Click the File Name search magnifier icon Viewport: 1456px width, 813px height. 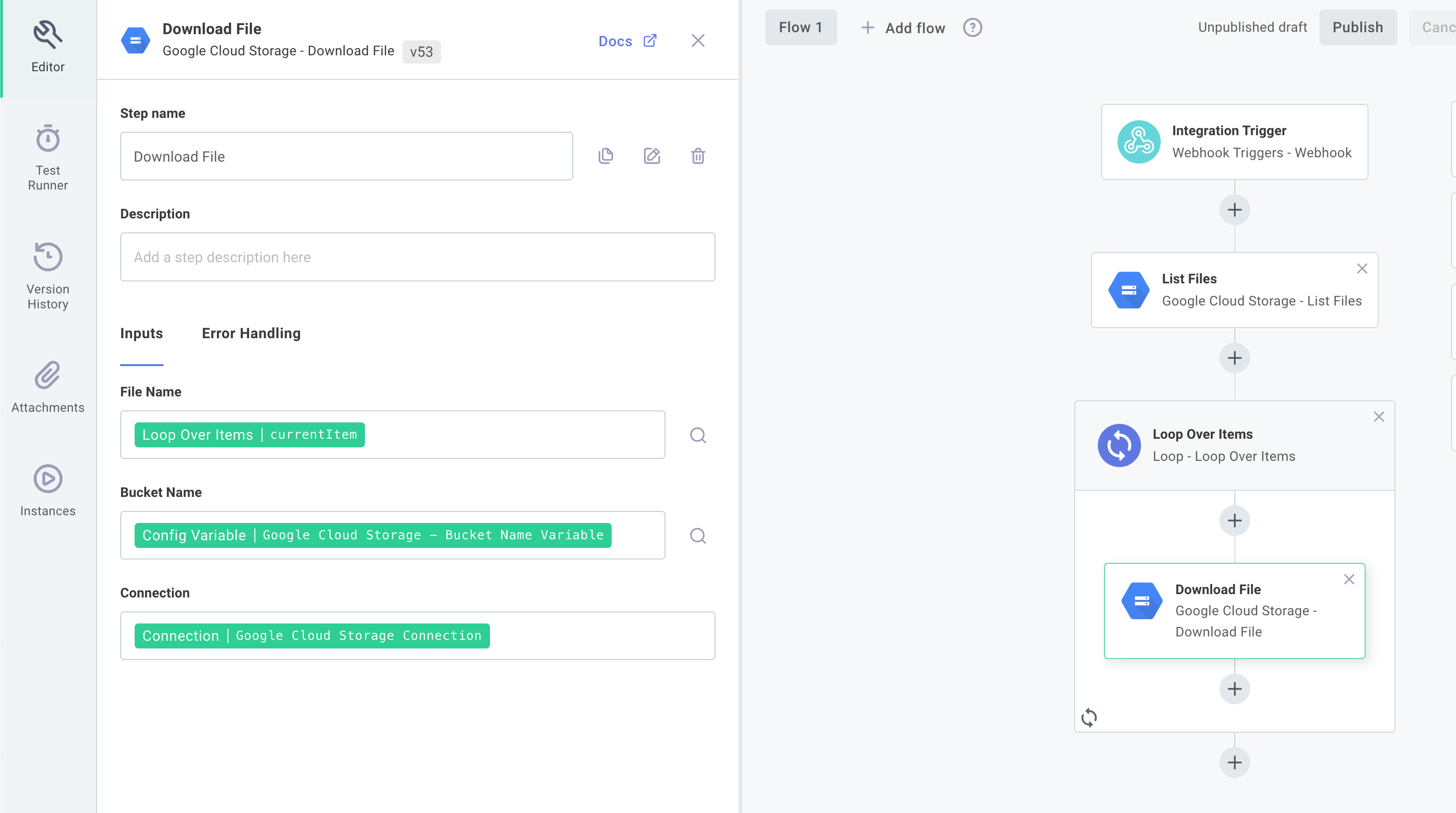pyautogui.click(x=698, y=435)
